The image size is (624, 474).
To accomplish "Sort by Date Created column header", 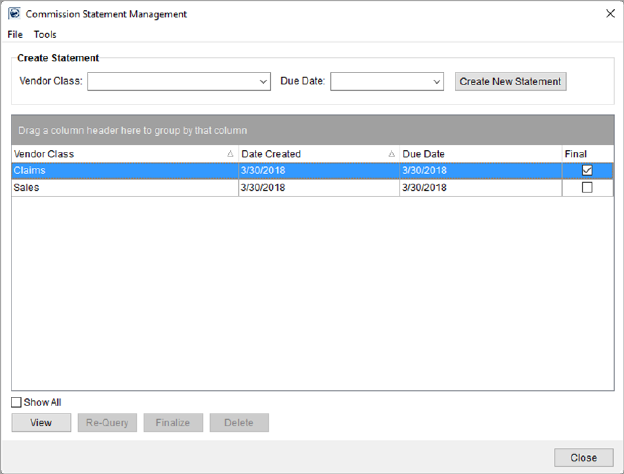I will 315,154.
